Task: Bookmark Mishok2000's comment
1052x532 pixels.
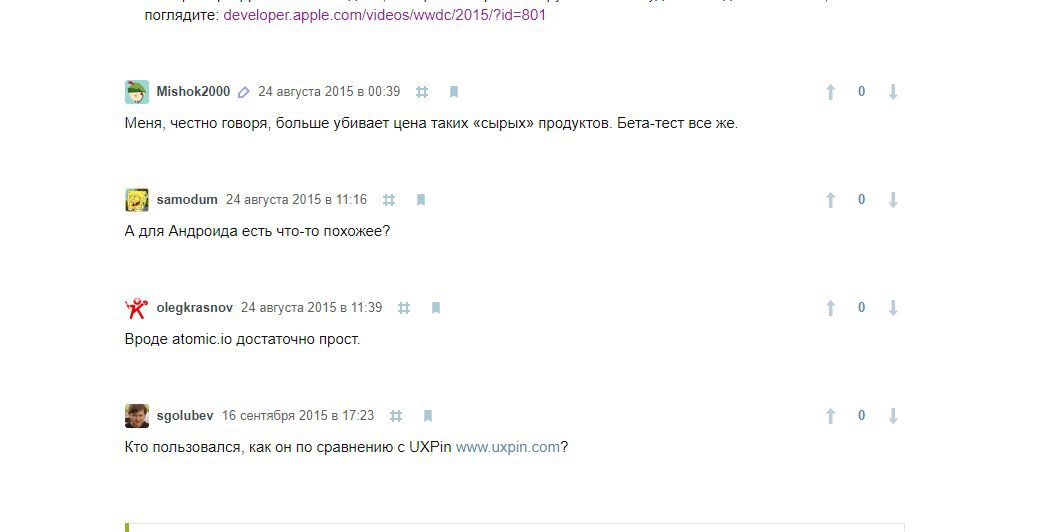Action: coord(454,92)
